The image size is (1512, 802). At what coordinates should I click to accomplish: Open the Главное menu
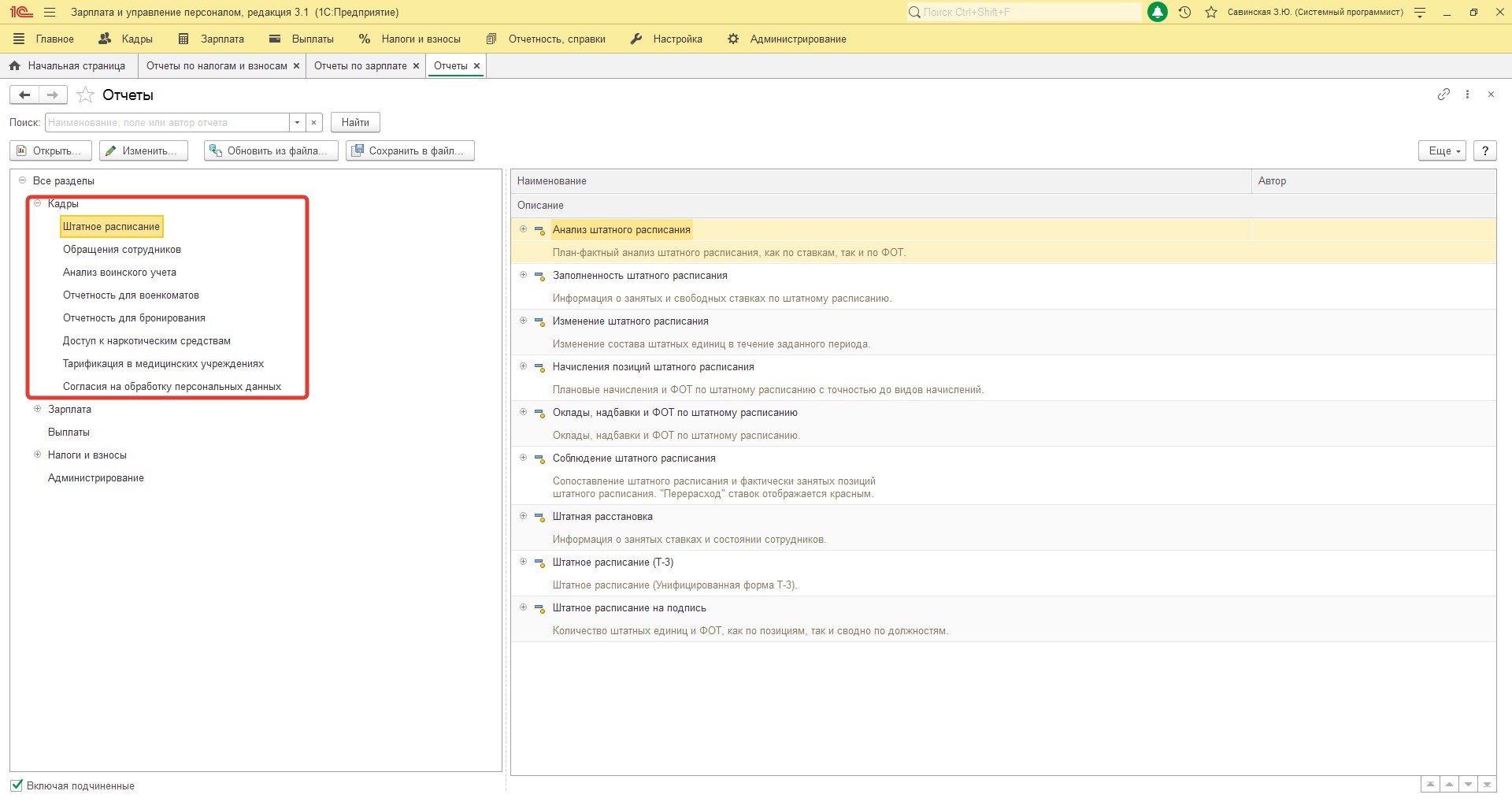[43, 39]
